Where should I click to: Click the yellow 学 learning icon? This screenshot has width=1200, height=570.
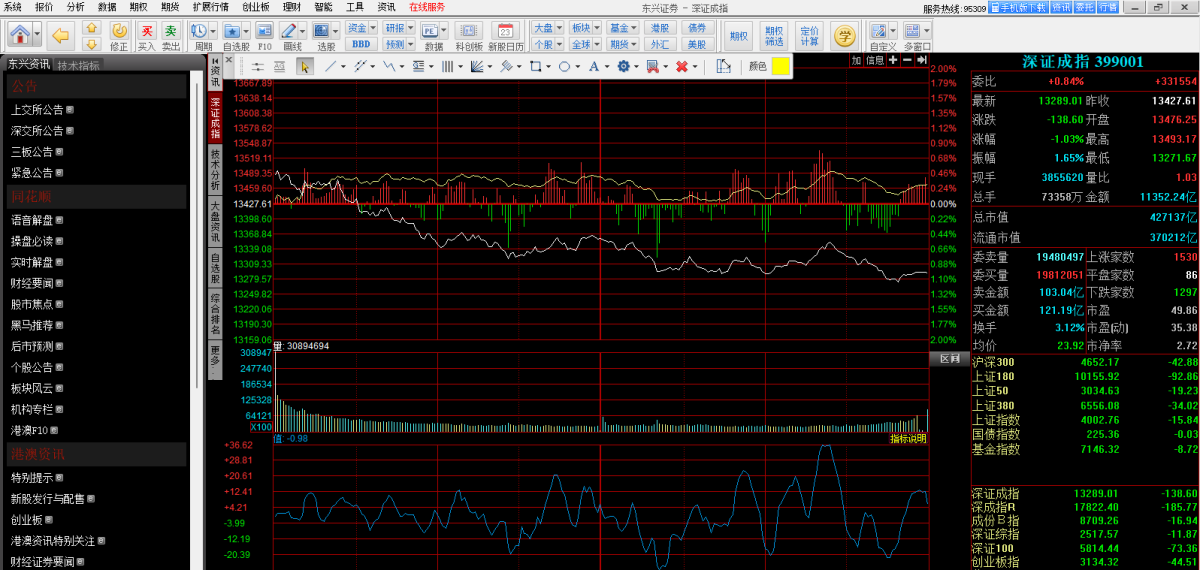[845, 37]
